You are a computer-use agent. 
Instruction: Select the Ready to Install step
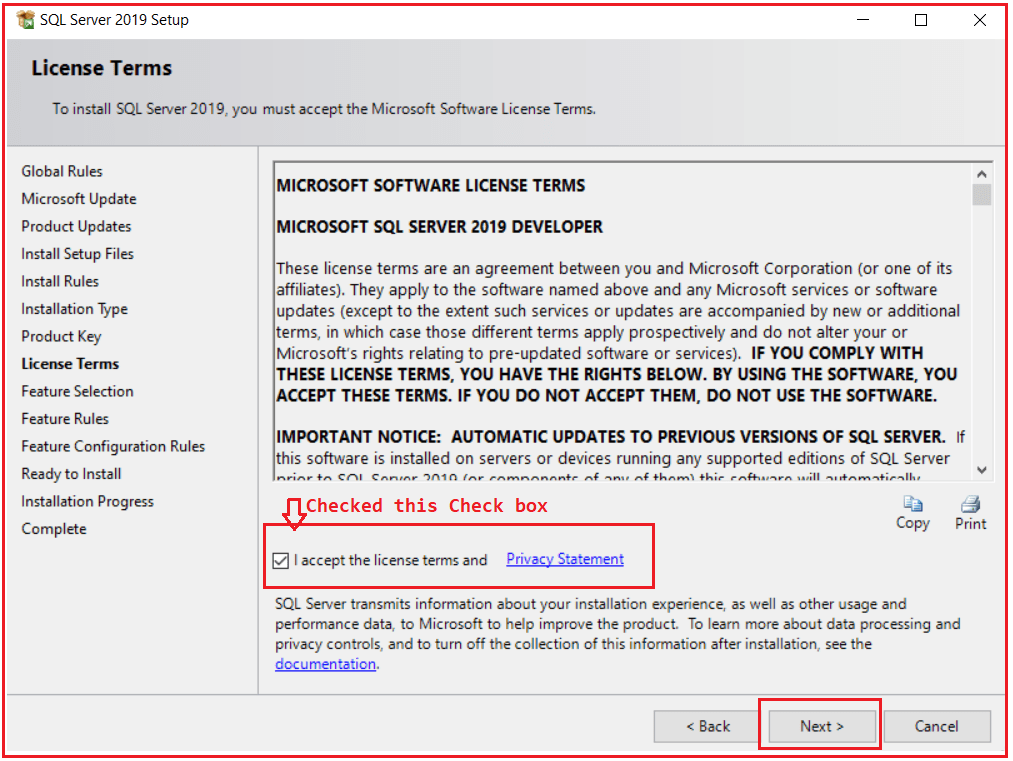(71, 474)
